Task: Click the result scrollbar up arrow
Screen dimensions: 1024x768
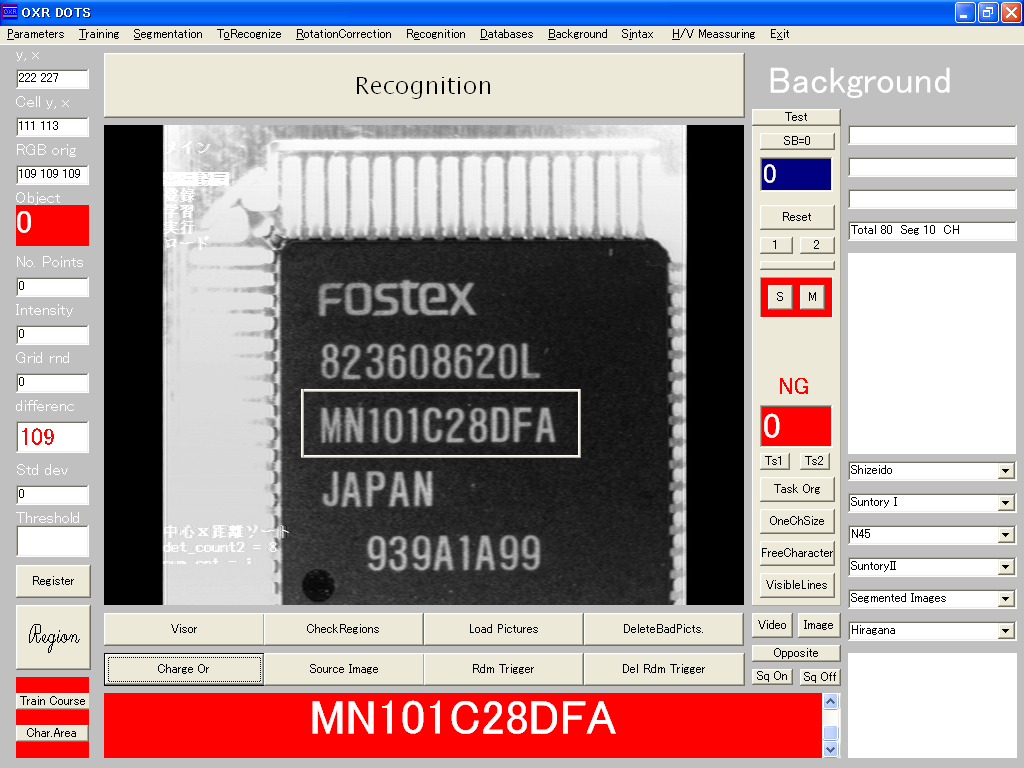Action: pos(830,701)
